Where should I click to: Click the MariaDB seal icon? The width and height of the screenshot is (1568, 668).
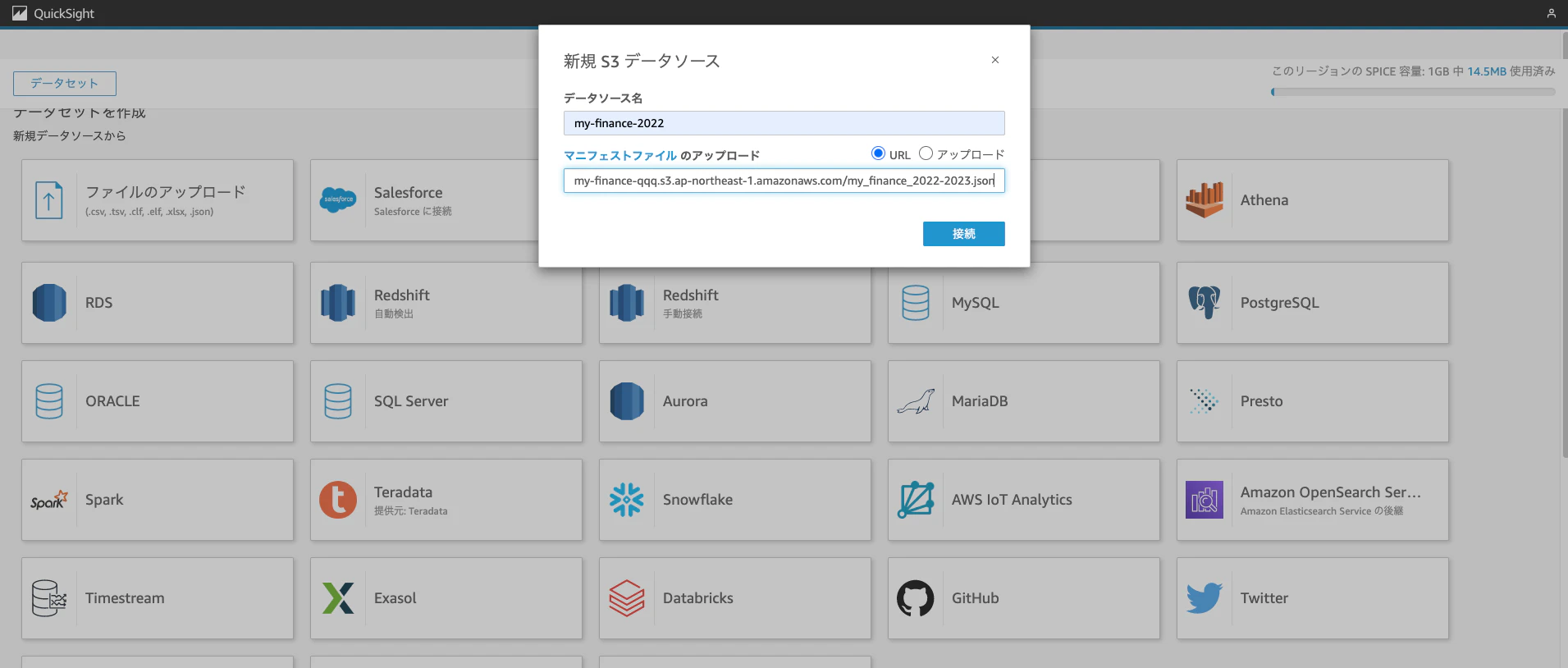click(x=916, y=401)
